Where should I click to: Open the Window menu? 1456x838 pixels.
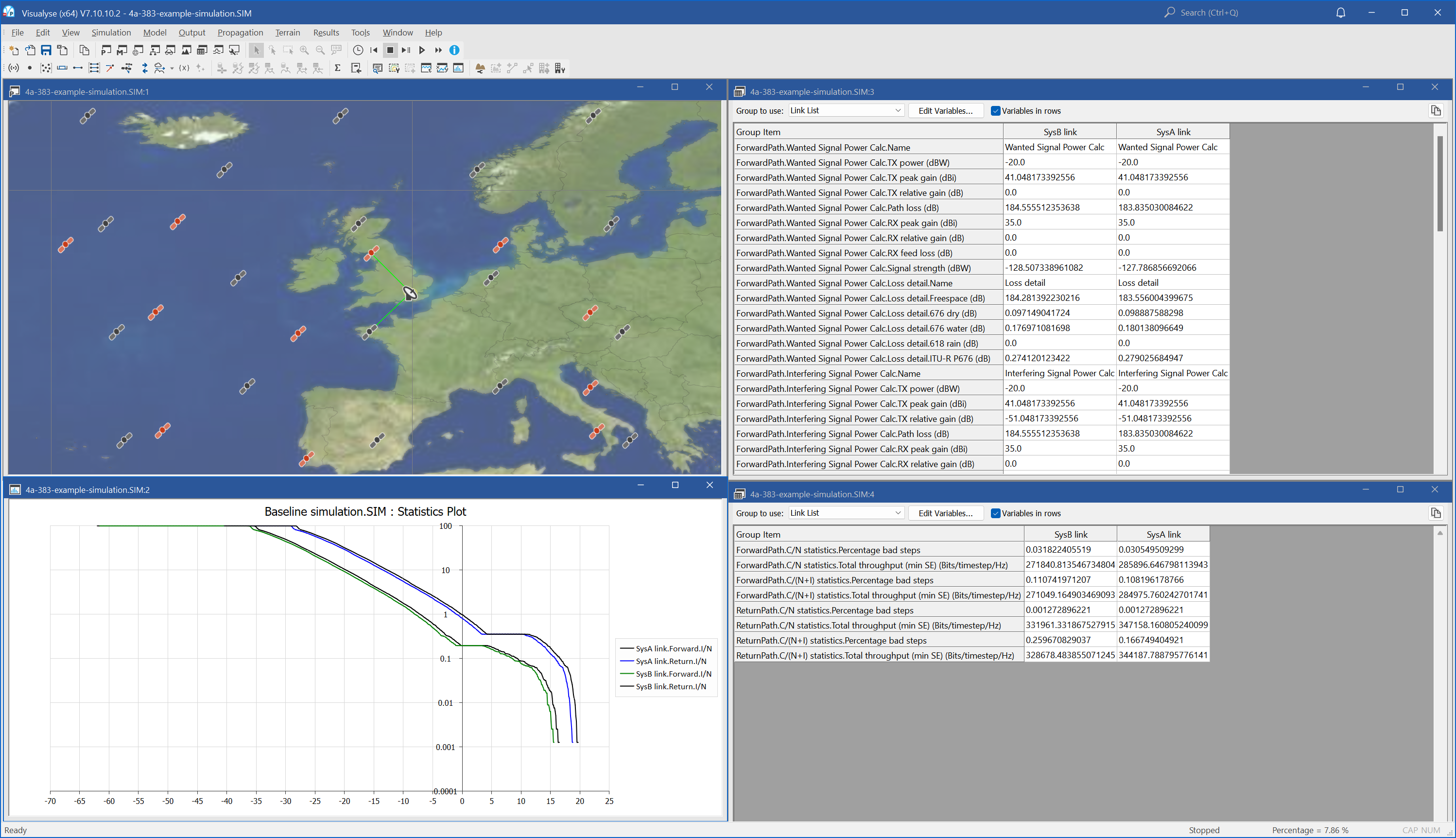tap(398, 32)
